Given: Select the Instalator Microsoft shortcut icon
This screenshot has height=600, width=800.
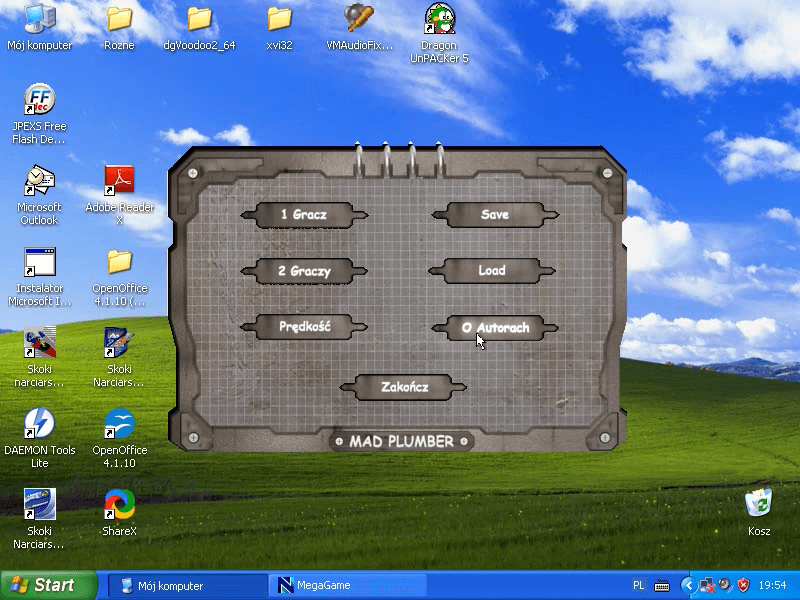Looking at the screenshot, I should 39,277.
